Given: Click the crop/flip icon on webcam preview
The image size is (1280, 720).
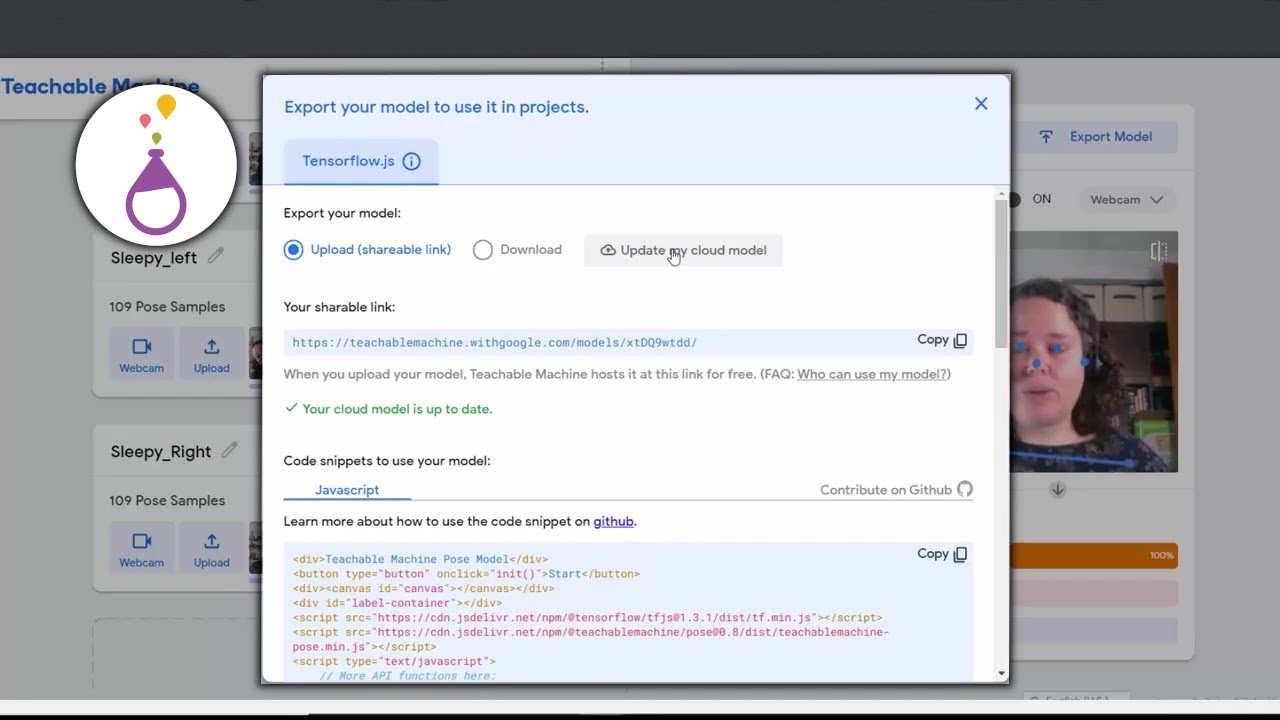Looking at the screenshot, I should pos(1159,251).
